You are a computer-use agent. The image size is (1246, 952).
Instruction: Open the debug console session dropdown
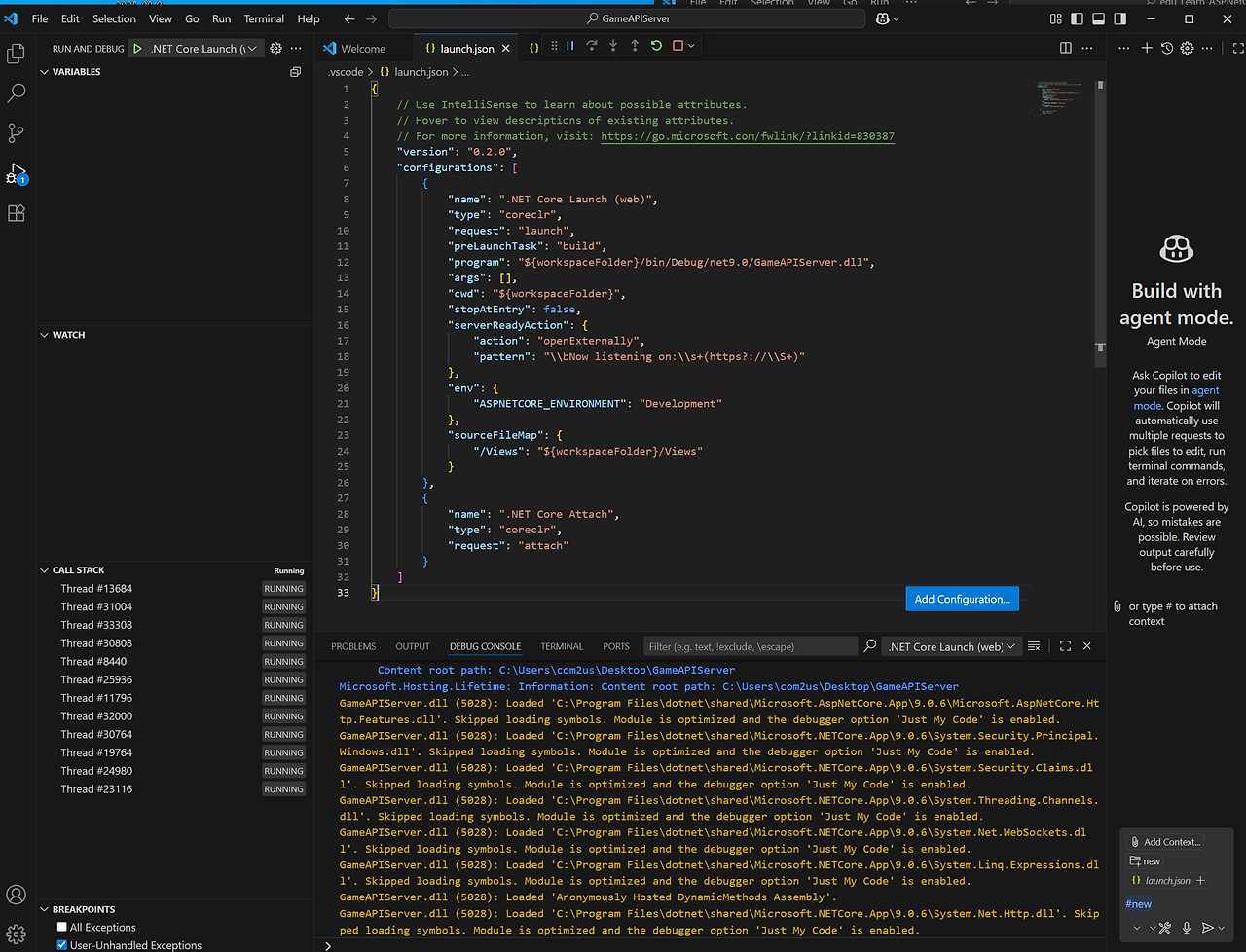pos(952,646)
